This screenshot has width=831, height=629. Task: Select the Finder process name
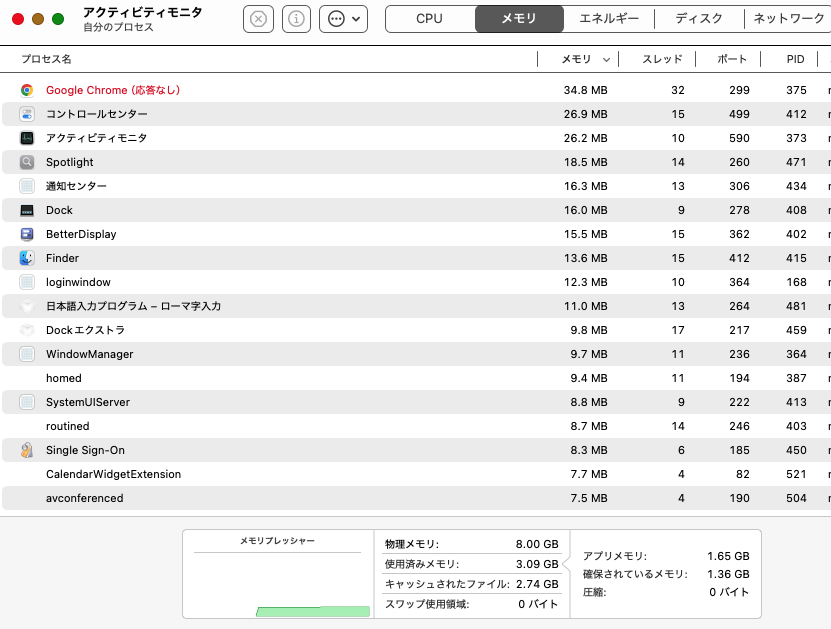point(63,258)
